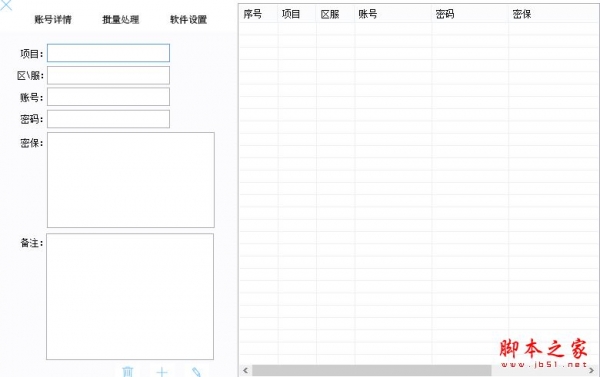Click into the 区\服 input field
600x377 pixels.
point(108,75)
